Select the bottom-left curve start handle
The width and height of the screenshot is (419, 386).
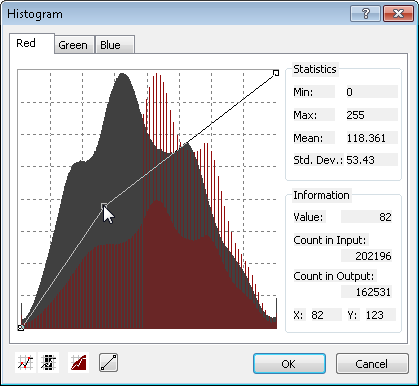21,328
